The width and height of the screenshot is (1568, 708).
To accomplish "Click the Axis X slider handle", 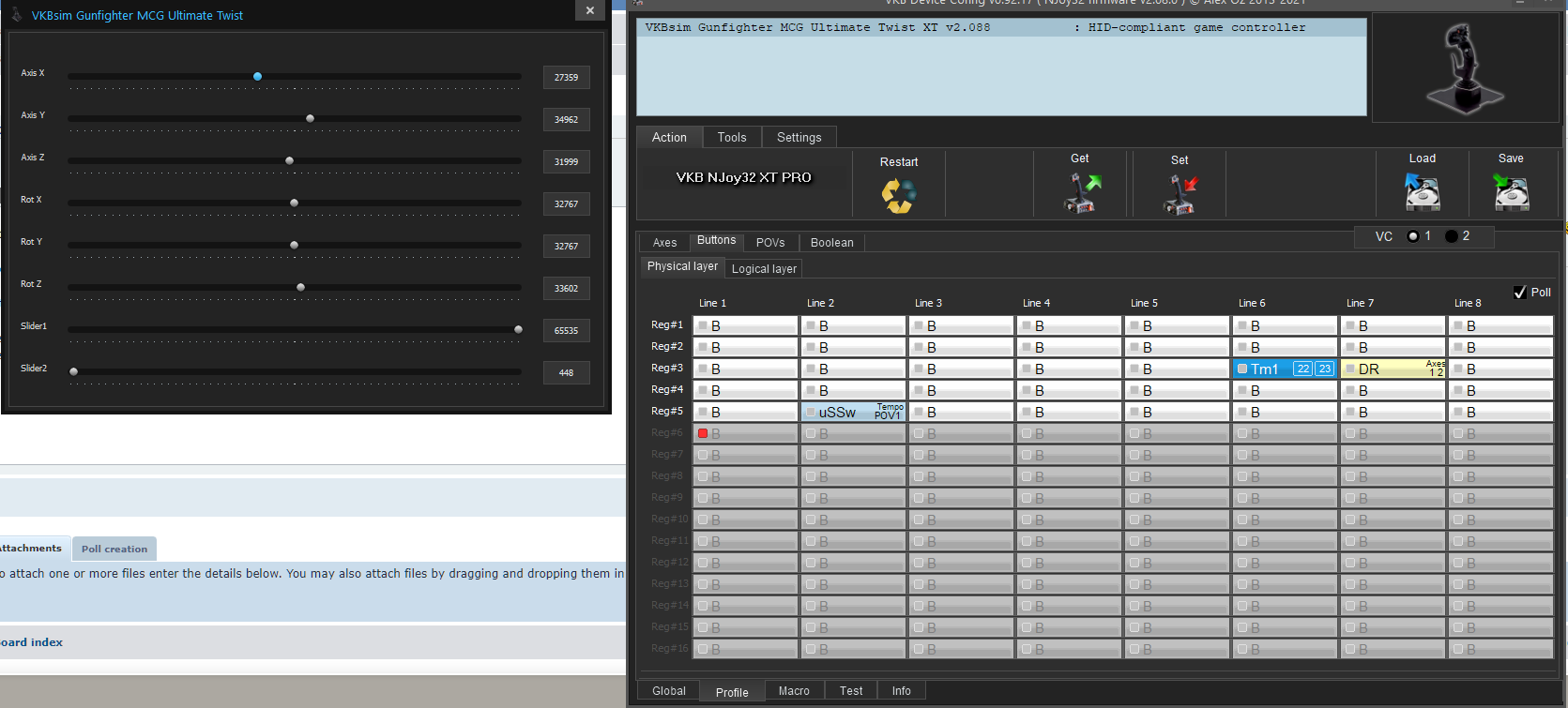I will coord(257,77).
